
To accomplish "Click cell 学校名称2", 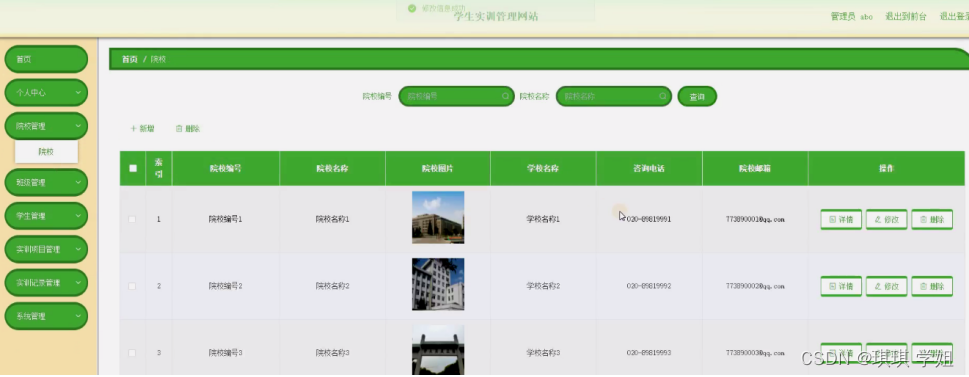I will point(543,286).
